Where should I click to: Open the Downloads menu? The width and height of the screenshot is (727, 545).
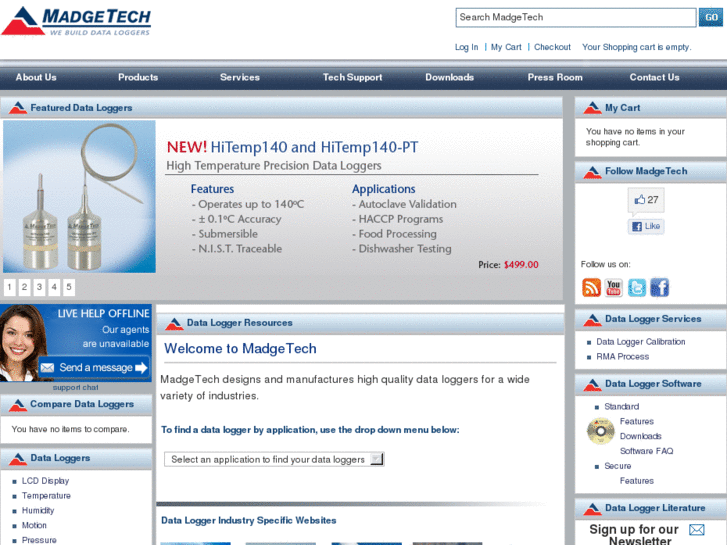[450, 77]
